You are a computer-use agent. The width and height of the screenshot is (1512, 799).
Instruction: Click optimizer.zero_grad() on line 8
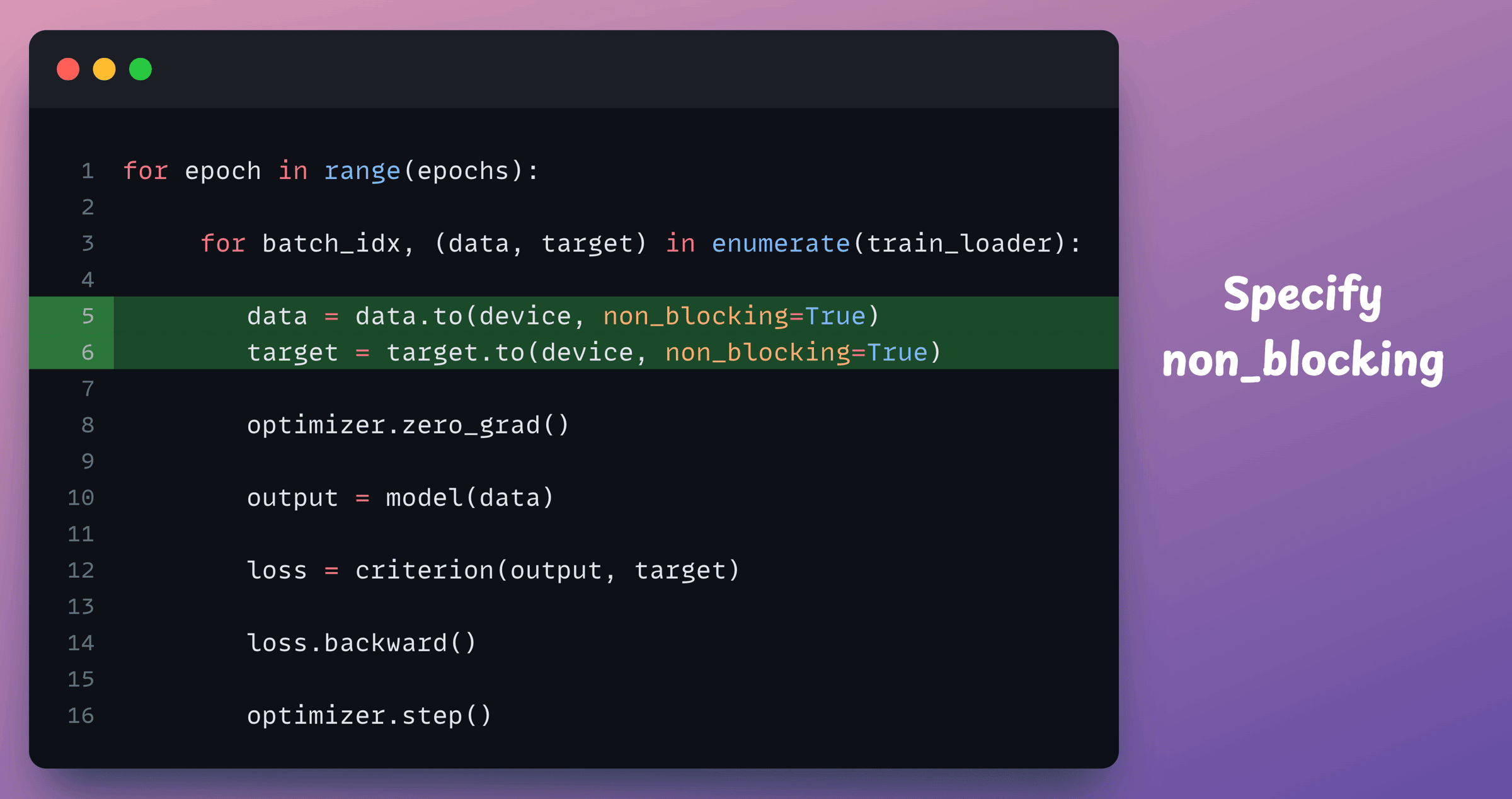(x=408, y=425)
